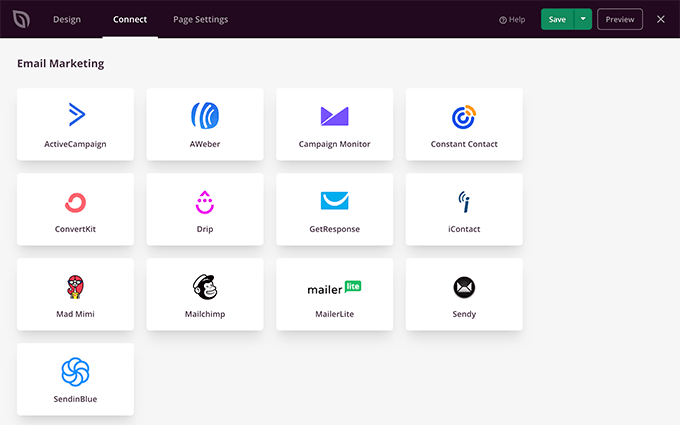
Task: Select the Mad Mimi label text
Action: pyautogui.click(x=75, y=314)
